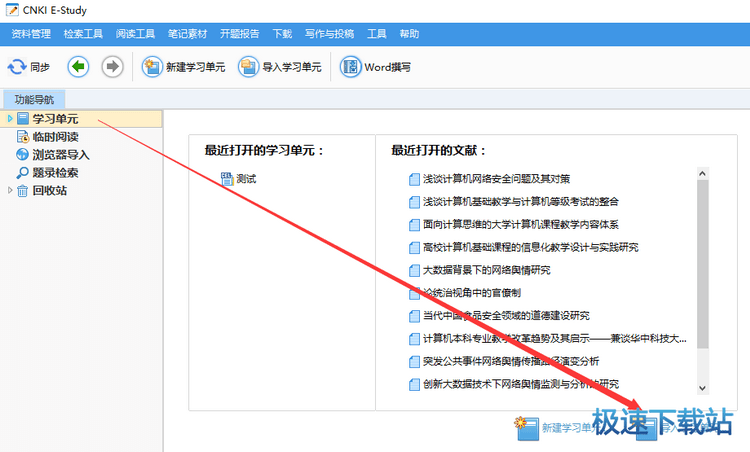Click the Sync (同步) icon
The height and width of the screenshot is (452, 750).
pyautogui.click(x=17, y=67)
